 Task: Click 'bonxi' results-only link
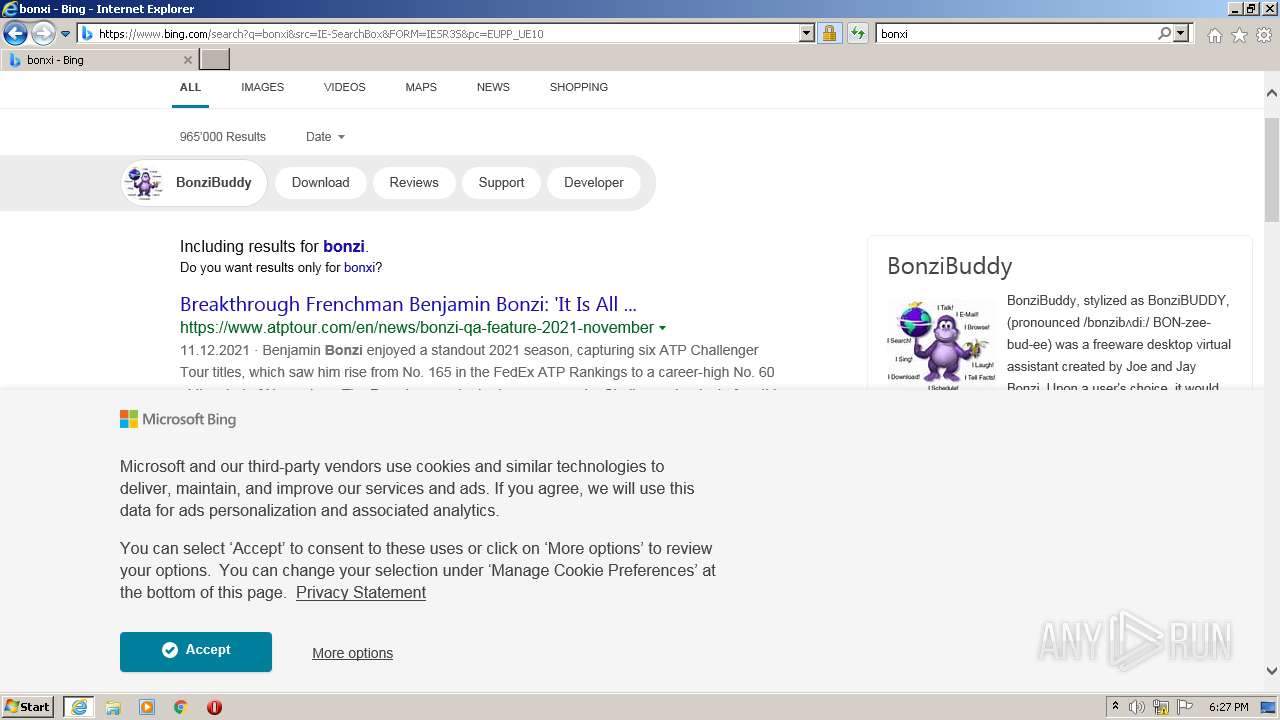click(359, 268)
